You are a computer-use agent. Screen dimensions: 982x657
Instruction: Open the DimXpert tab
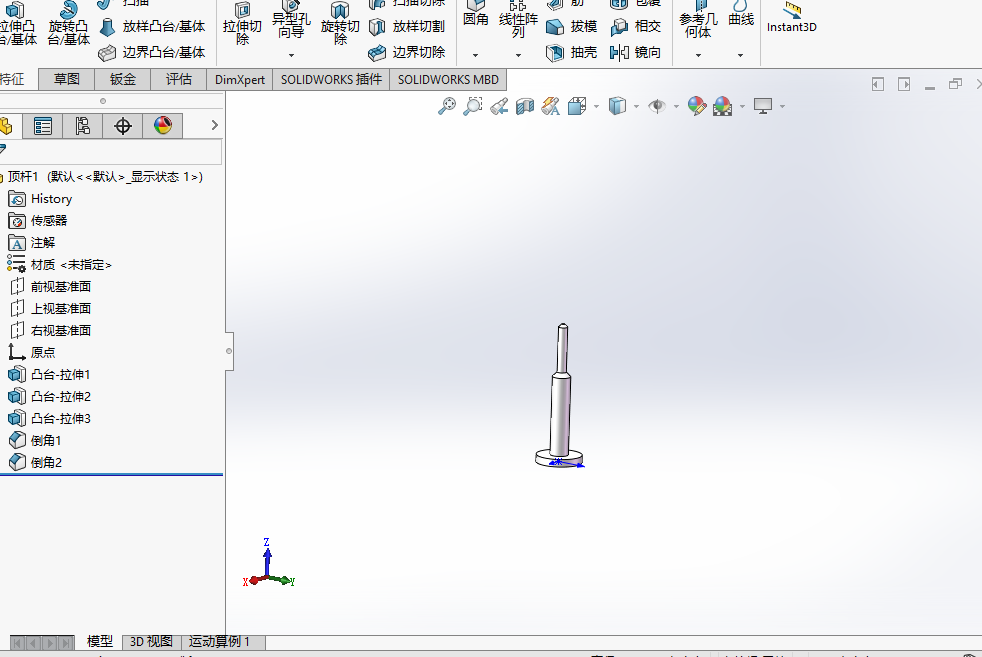point(240,80)
